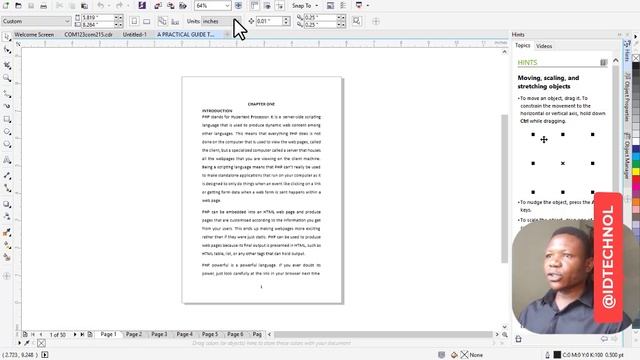Click the '1 of 50' page counter
The width and height of the screenshot is (640, 360).
(58, 335)
